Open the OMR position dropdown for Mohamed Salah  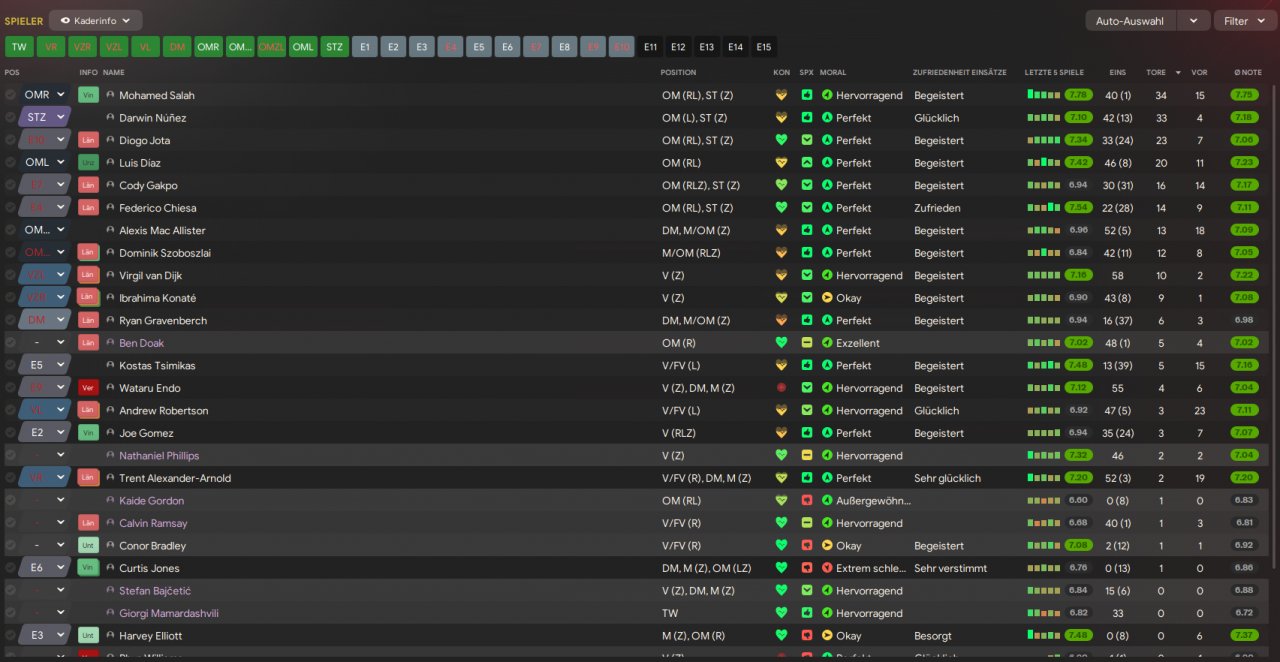[45, 95]
